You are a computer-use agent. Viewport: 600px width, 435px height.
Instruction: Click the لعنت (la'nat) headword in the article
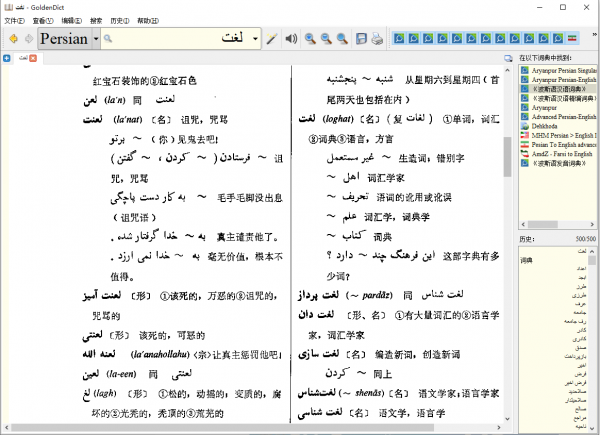(93, 119)
